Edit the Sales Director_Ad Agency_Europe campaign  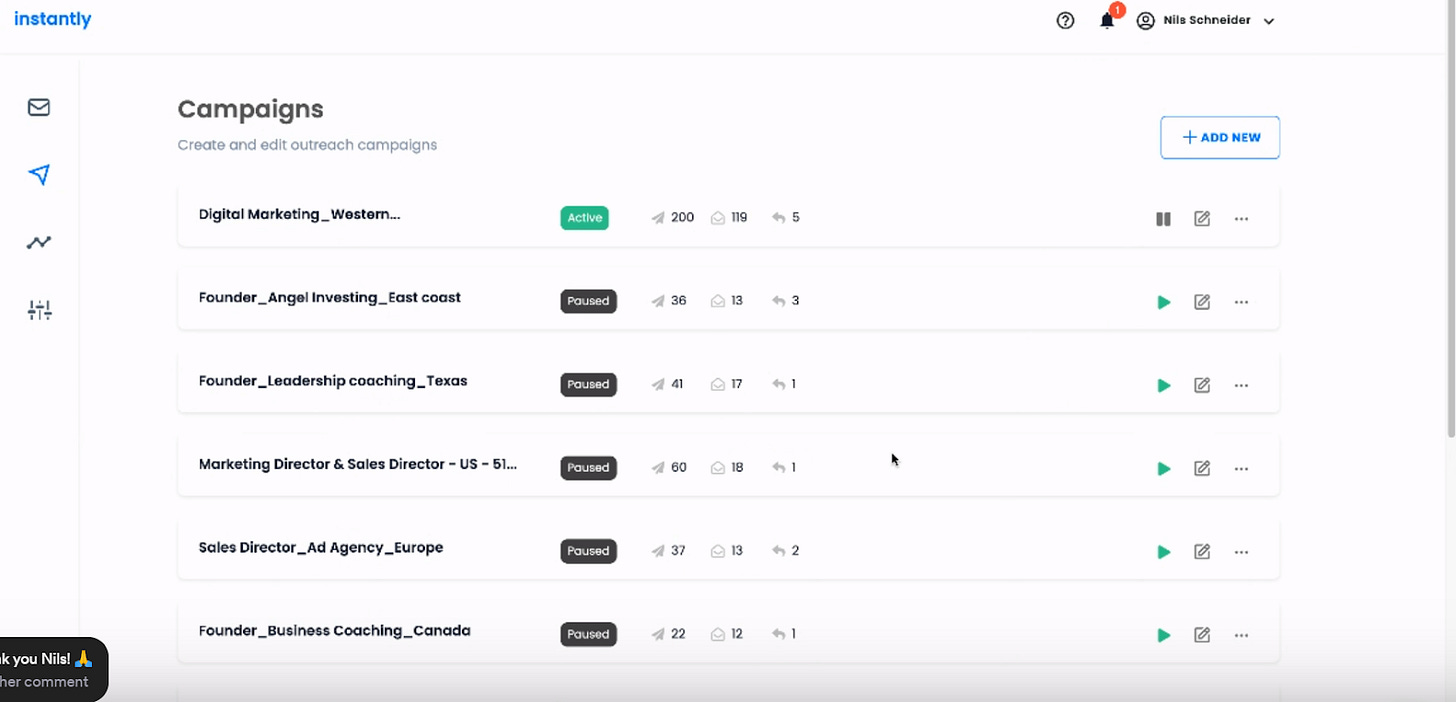pyautogui.click(x=1202, y=552)
